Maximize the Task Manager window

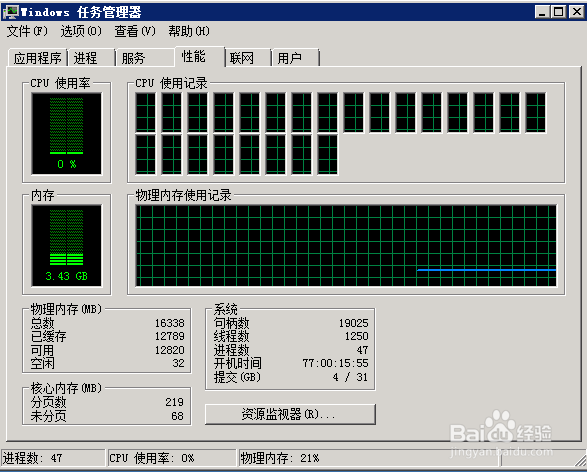[x=559, y=12]
